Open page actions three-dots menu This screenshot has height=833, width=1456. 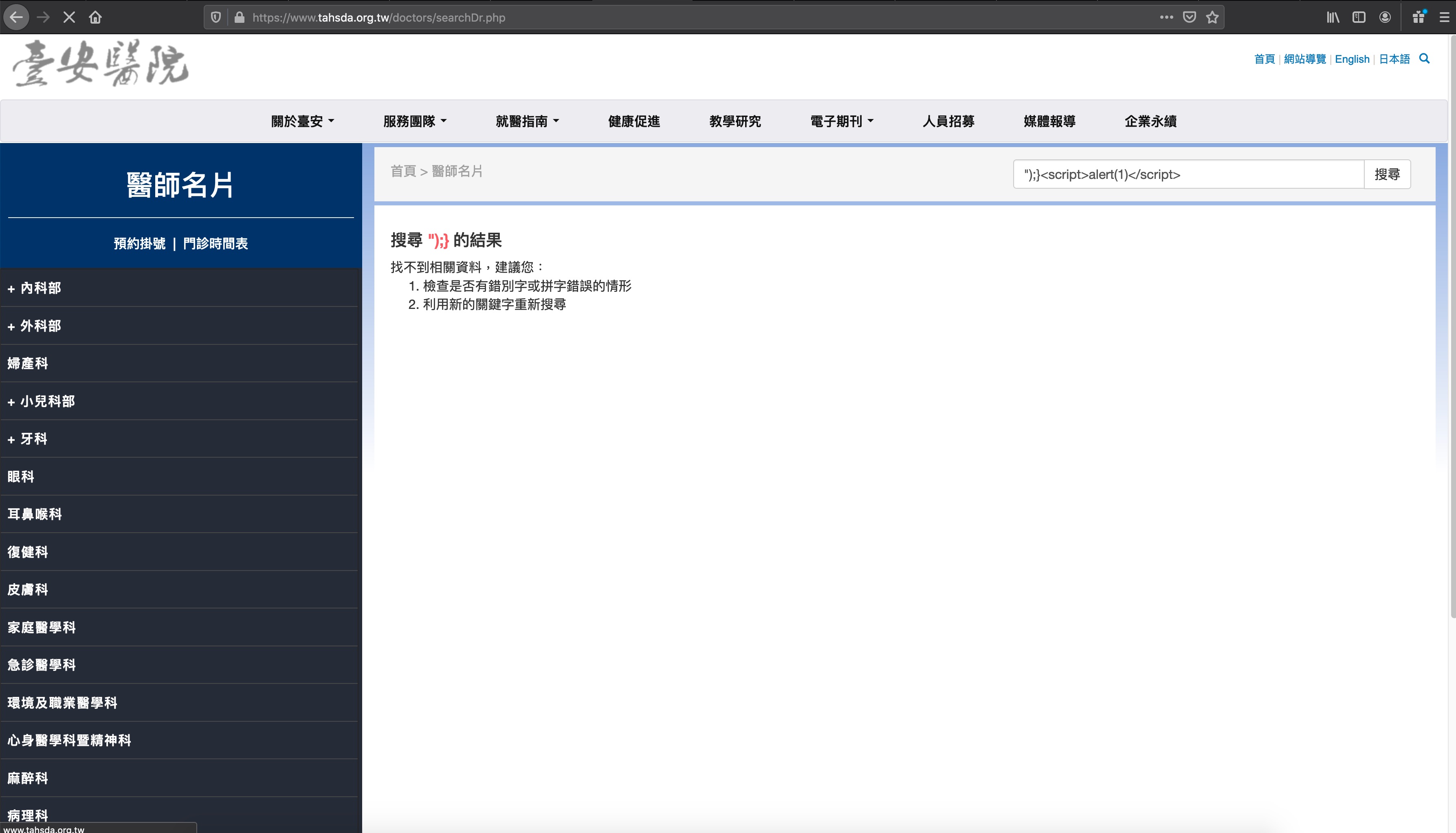point(1167,17)
